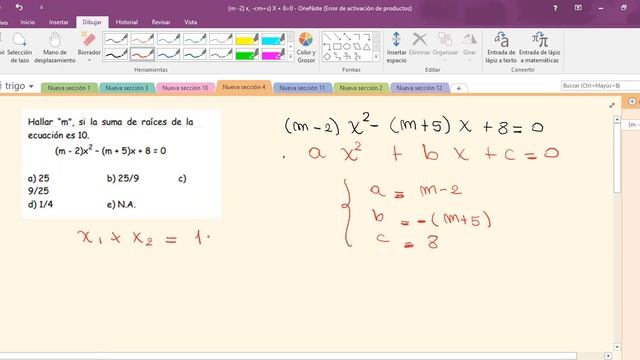Image resolution: width=640 pixels, height=360 pixels.
Task: Activate the Mano de desplazamiento tool
Action: tap(55, 48)
